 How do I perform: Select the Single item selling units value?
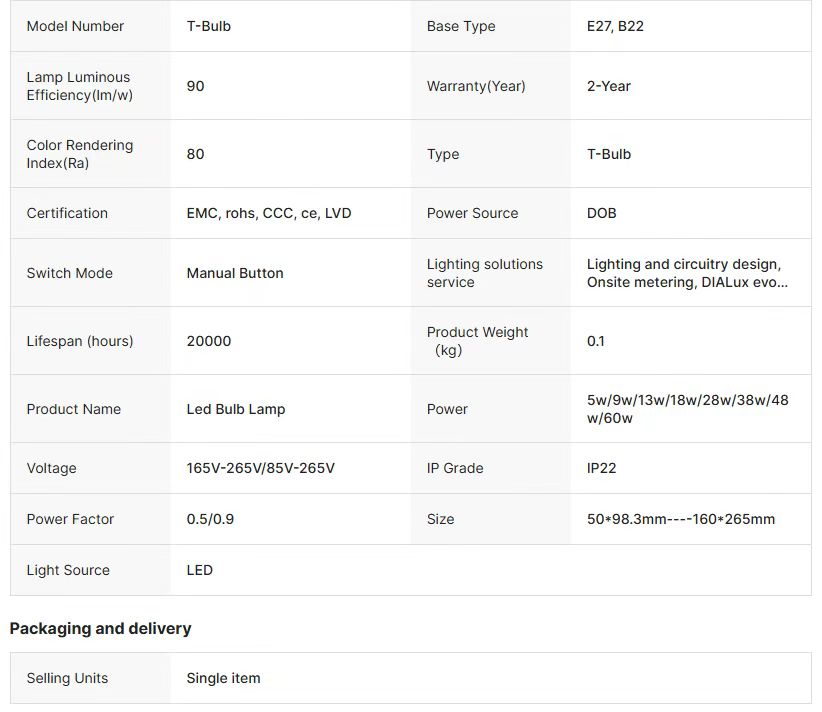223,678
